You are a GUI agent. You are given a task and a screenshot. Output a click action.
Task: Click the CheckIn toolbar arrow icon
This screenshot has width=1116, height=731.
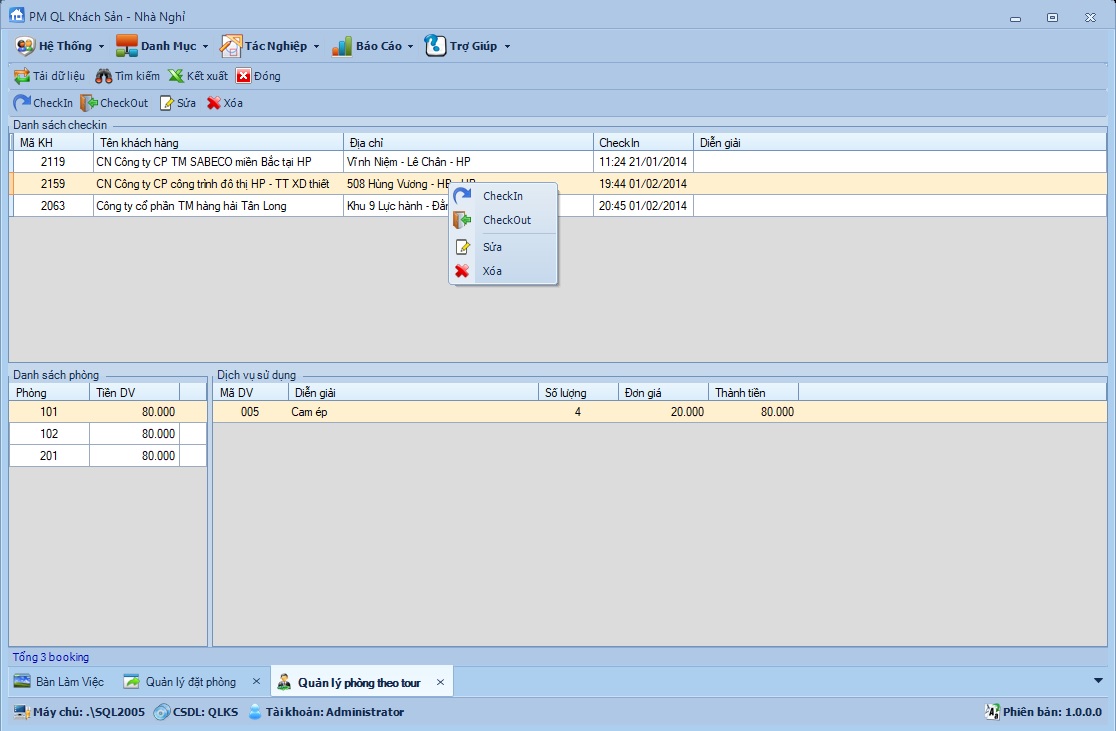point(21,103)
